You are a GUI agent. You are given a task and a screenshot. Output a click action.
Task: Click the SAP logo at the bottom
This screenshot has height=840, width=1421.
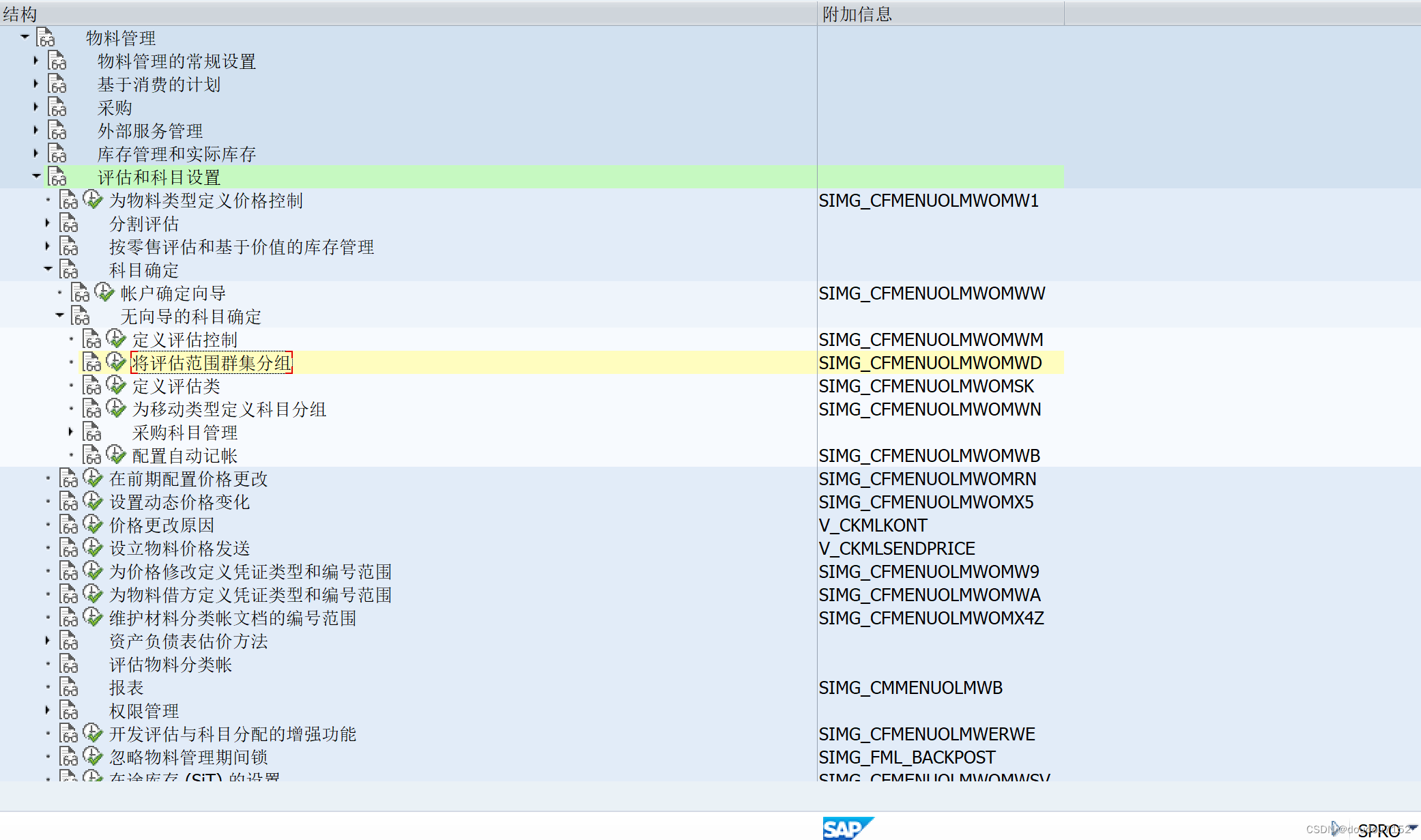pos(848,828)
